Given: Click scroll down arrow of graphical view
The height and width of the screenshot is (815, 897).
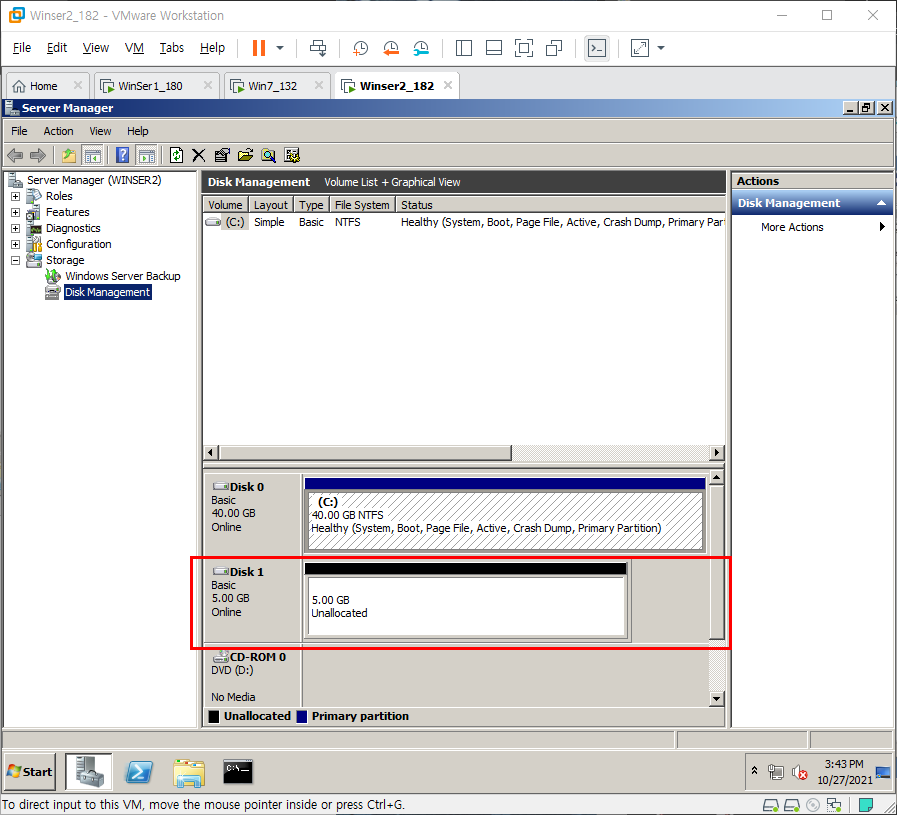Looking at the screenshot, I should (x=716, y=698).
